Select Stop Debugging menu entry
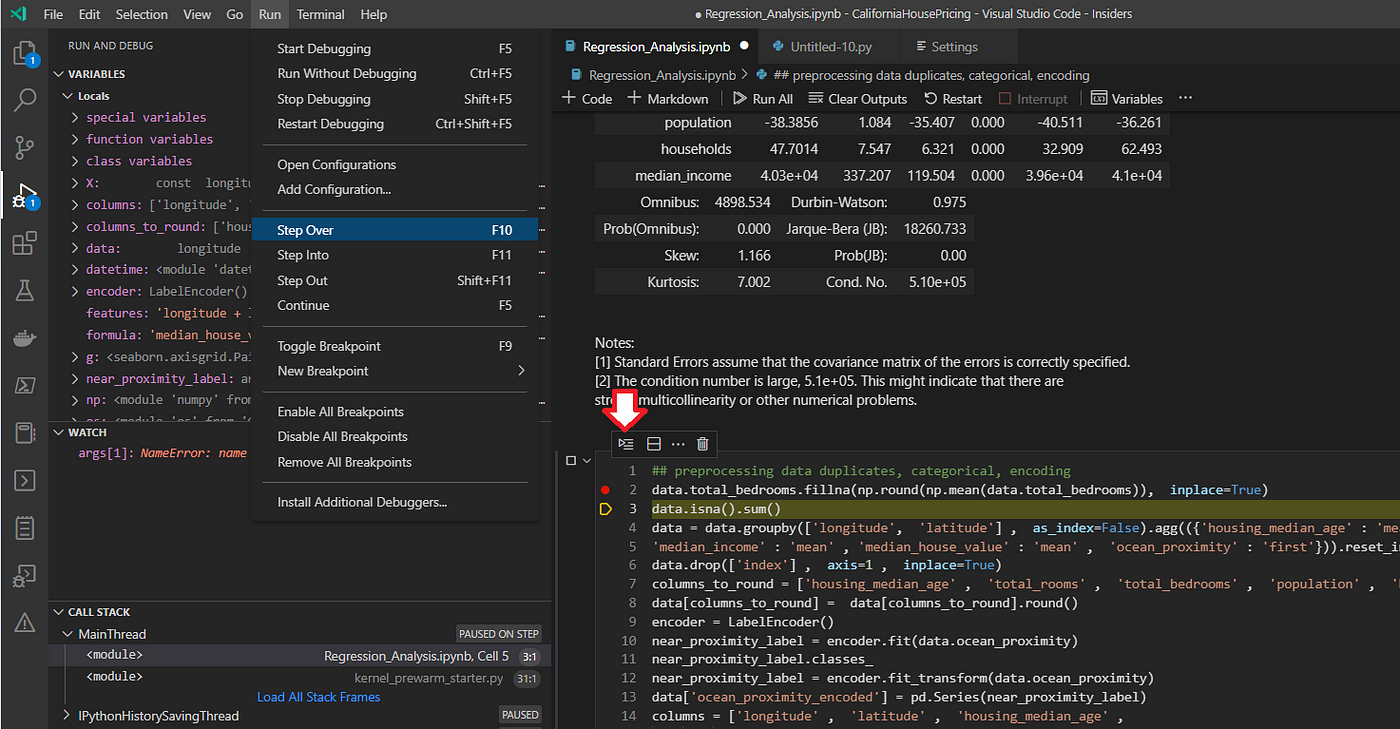The height and width of the screenshot is (729, 1400). pos(395,99)
